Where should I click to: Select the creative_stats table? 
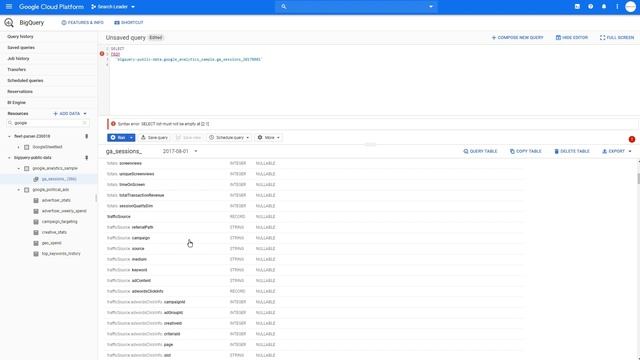coord(54,232)
